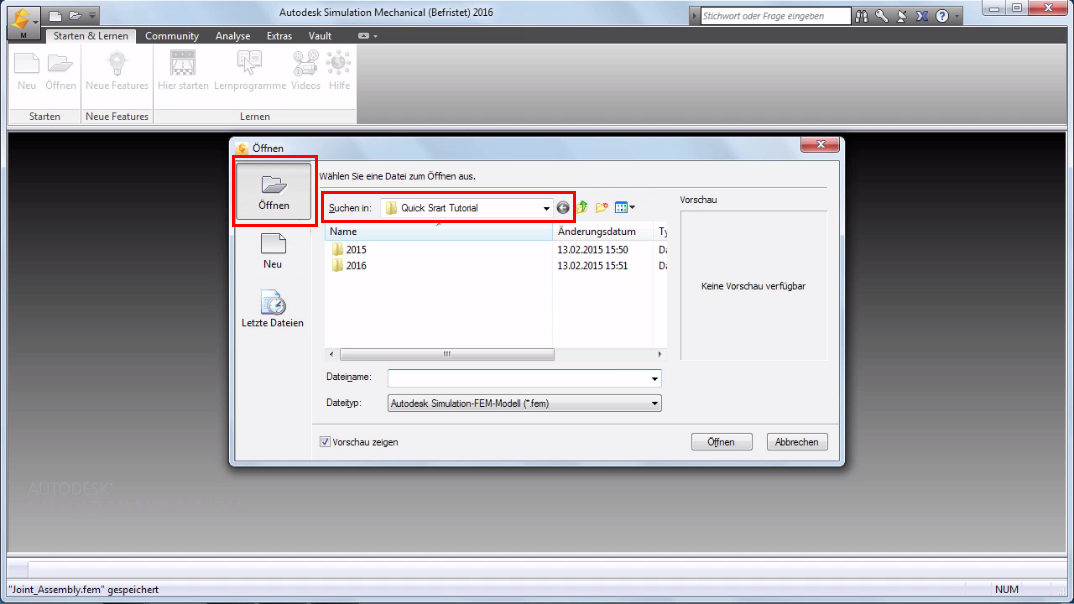Click the Neu ribbon icon
This screenshot has height=604, width=1074.
click(x=27, y=71)
